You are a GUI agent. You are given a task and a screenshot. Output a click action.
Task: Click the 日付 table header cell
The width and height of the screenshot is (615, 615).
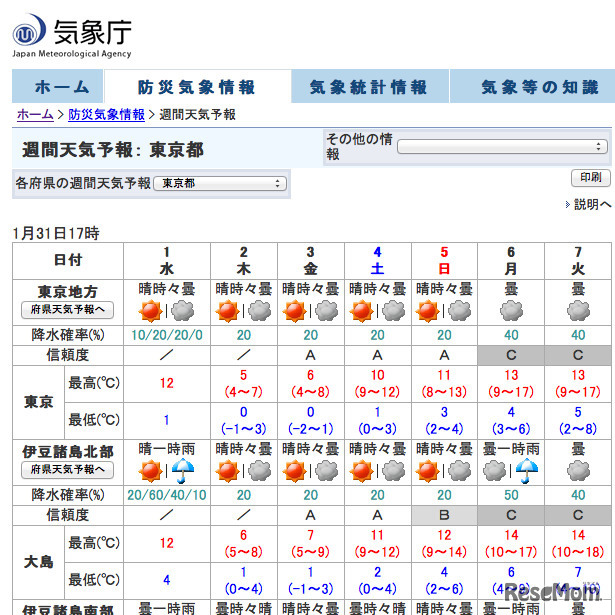click(68, 260)
